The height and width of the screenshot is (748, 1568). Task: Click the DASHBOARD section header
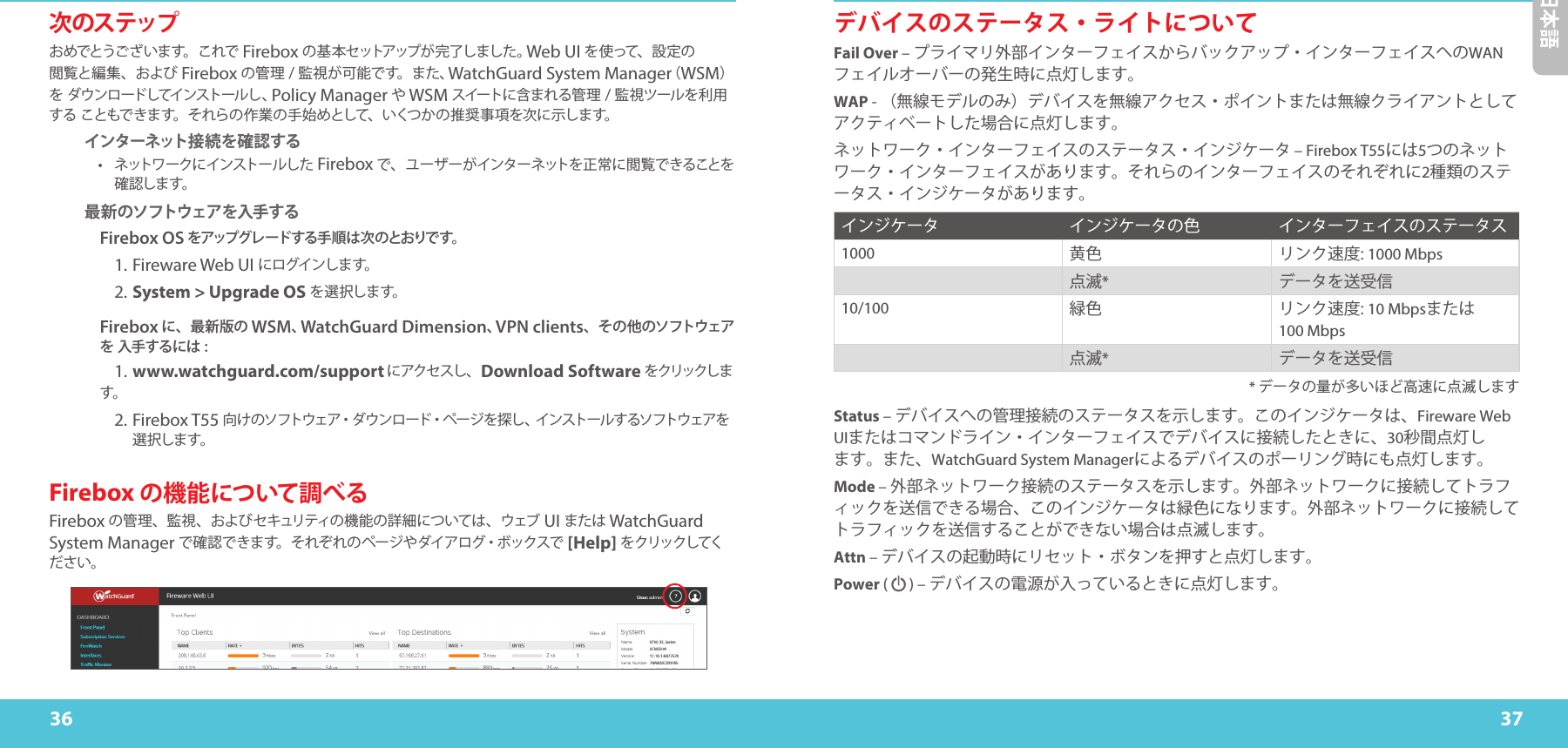(93, 617)
